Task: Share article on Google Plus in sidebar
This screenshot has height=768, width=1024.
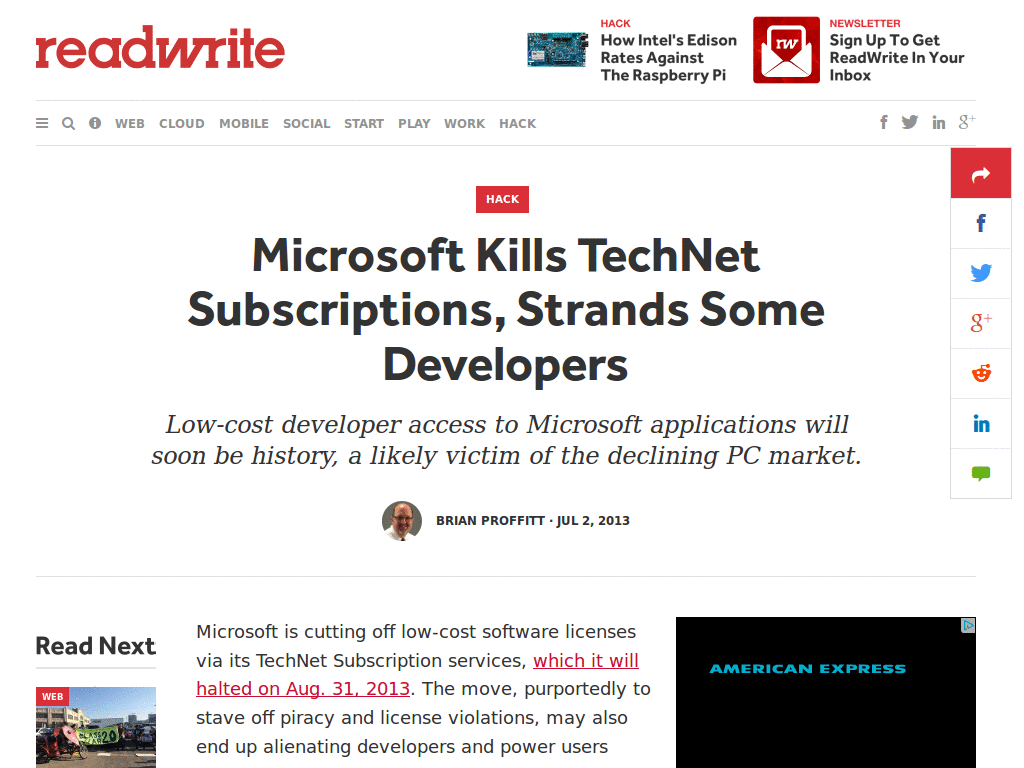Action: [x=981, y=323]
